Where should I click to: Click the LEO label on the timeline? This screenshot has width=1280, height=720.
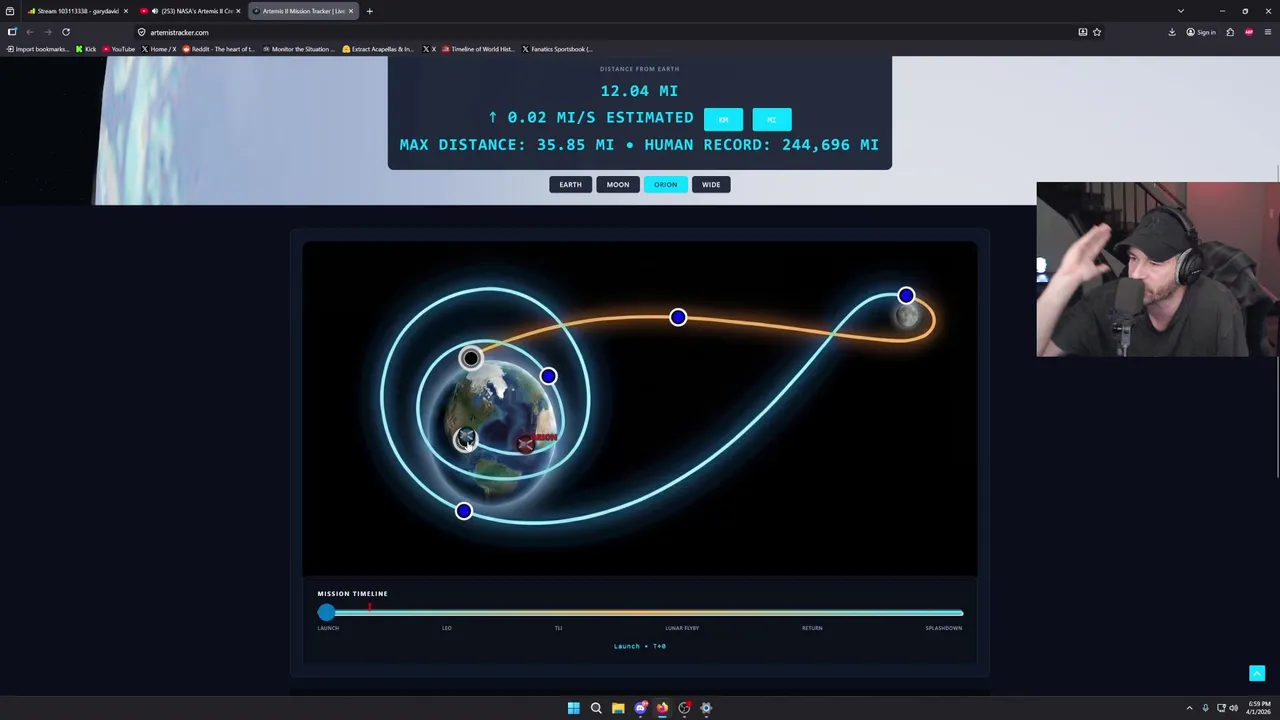447,628
